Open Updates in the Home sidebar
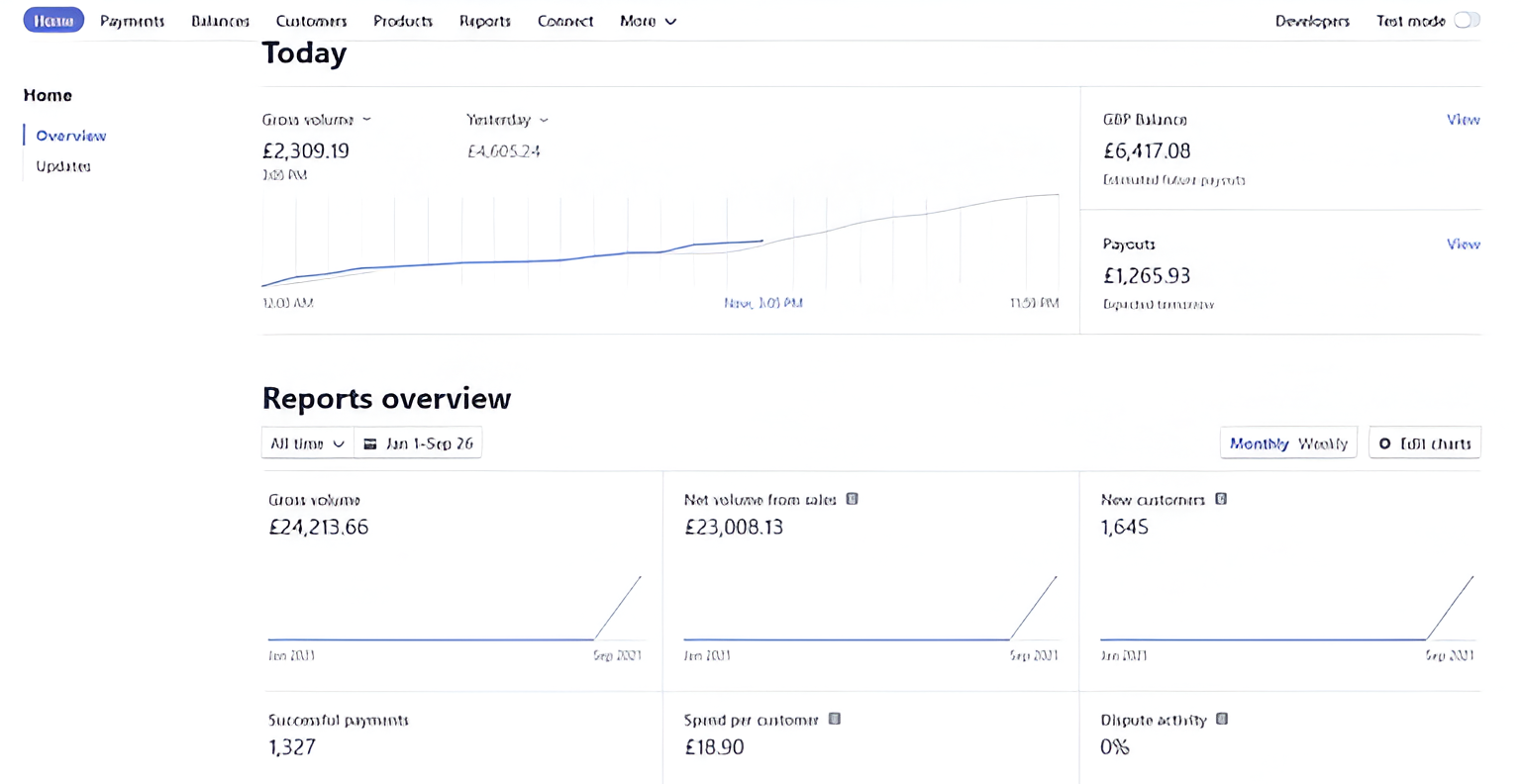Image resolution: width=1521 pixels, height=784 pixels. tap(63, 166)
